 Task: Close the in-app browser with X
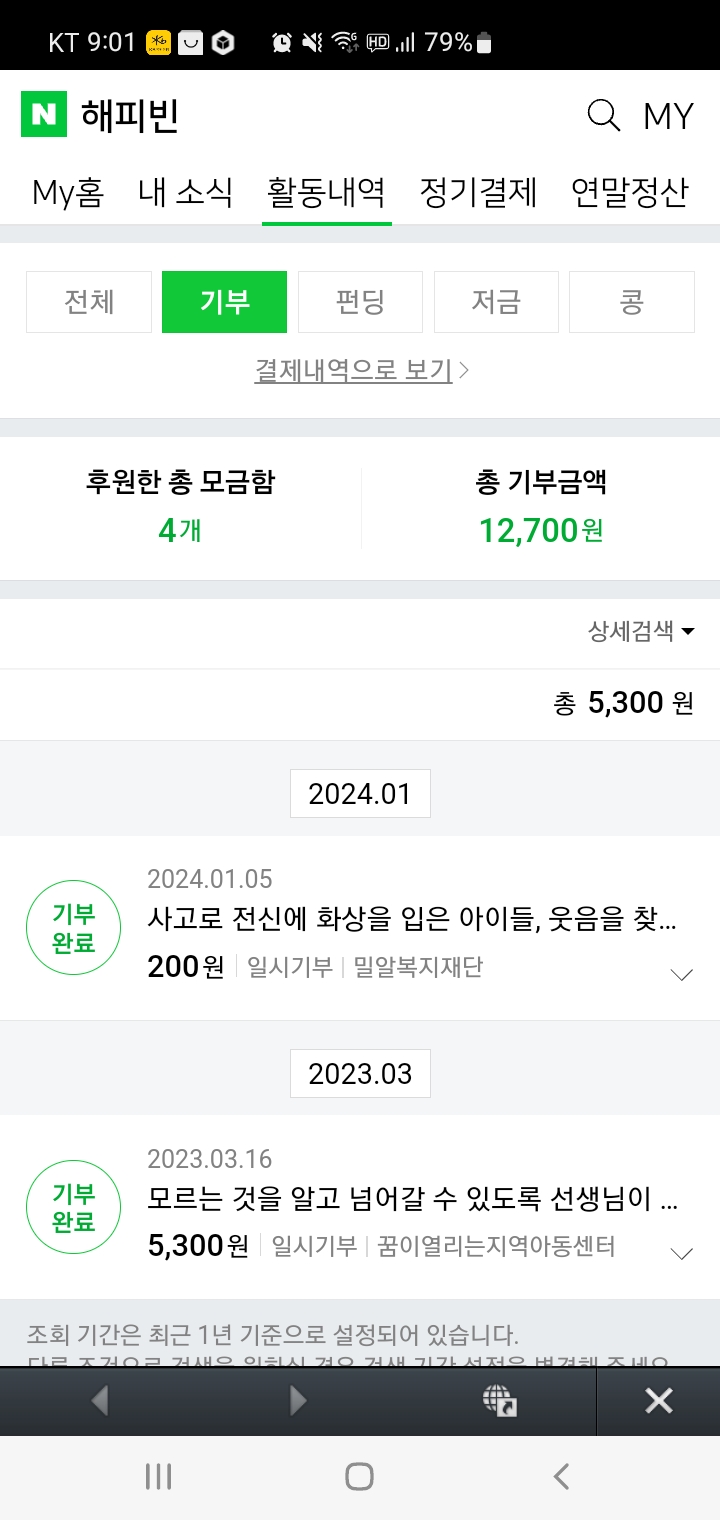(659, 1401)
